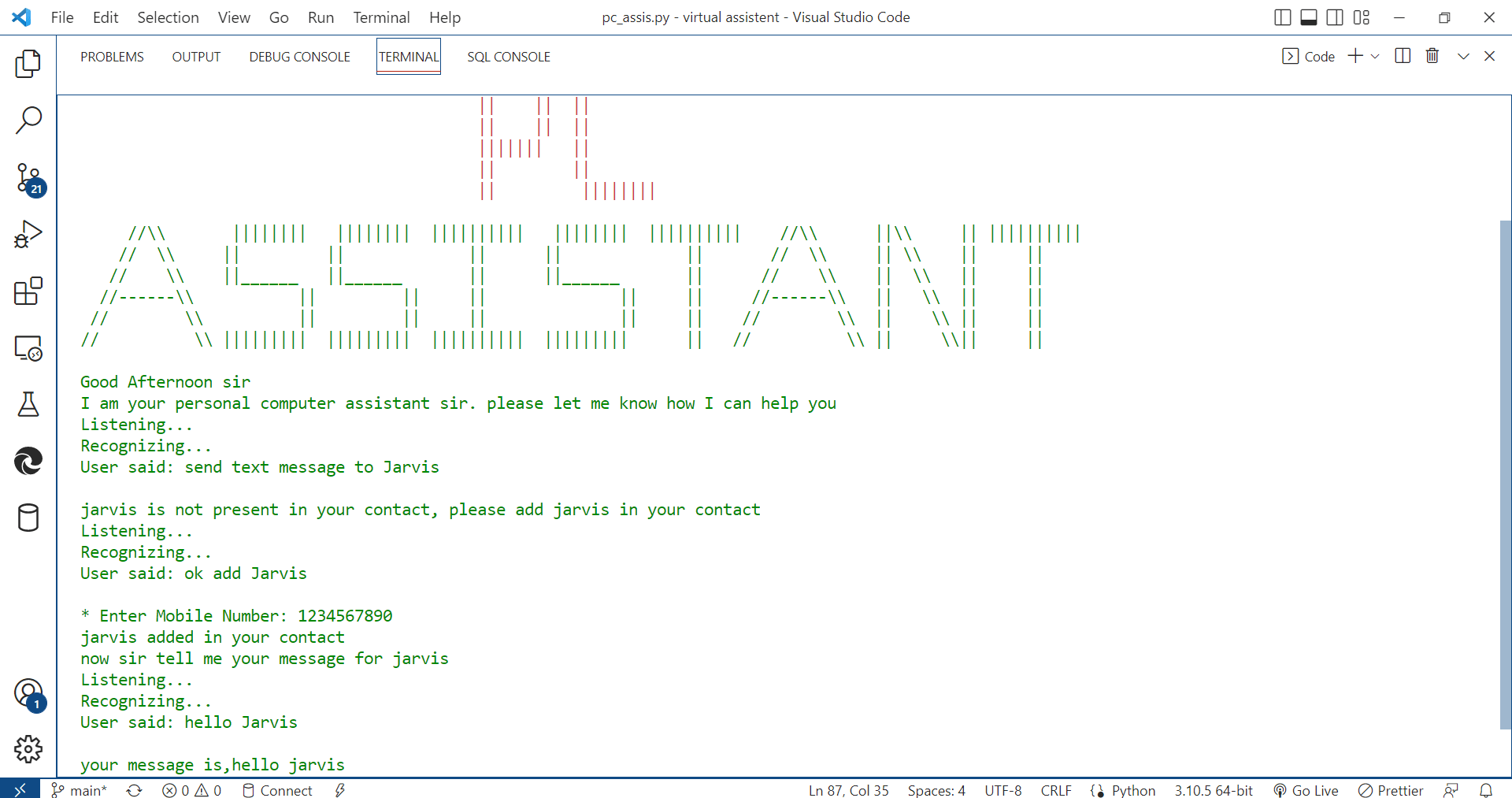Screen dimensions: 1512x798
Task: Click the Prettier status item
Action: pos(1391,790)
